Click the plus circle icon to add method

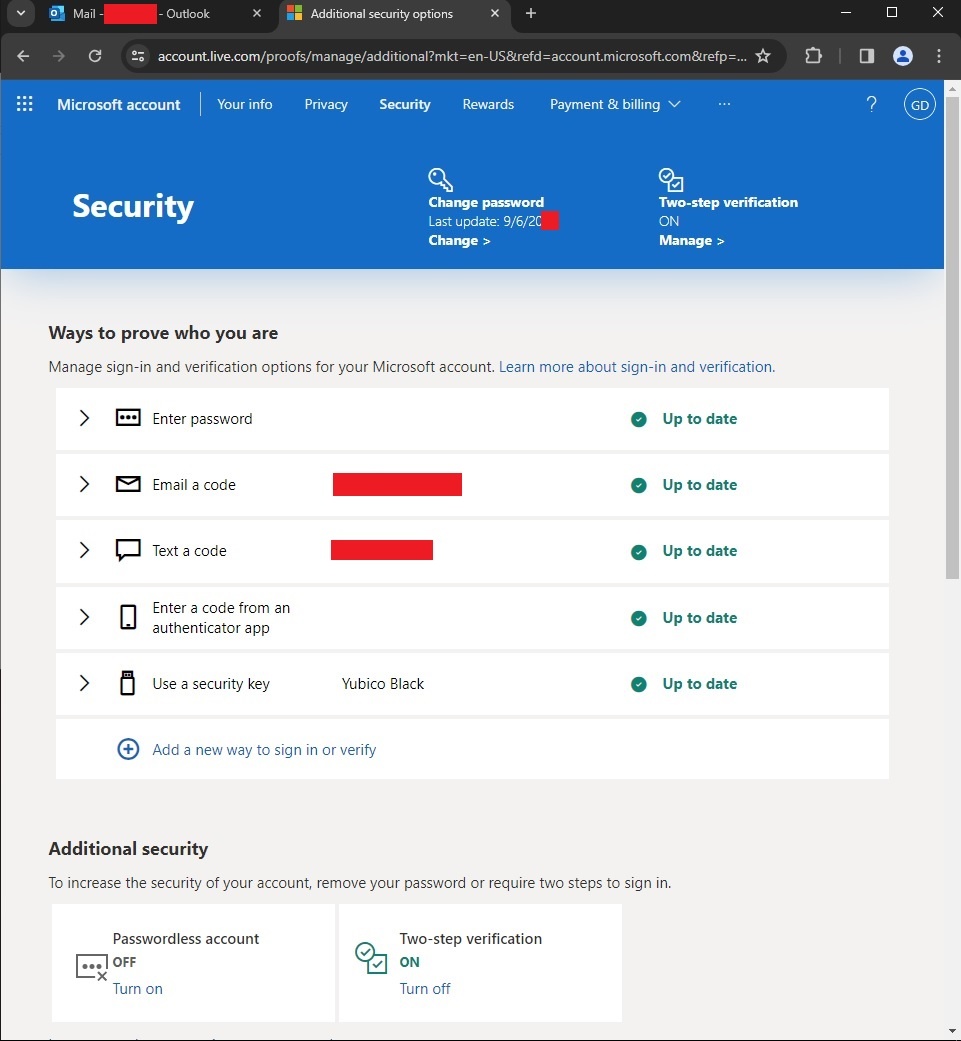[128, 749]
